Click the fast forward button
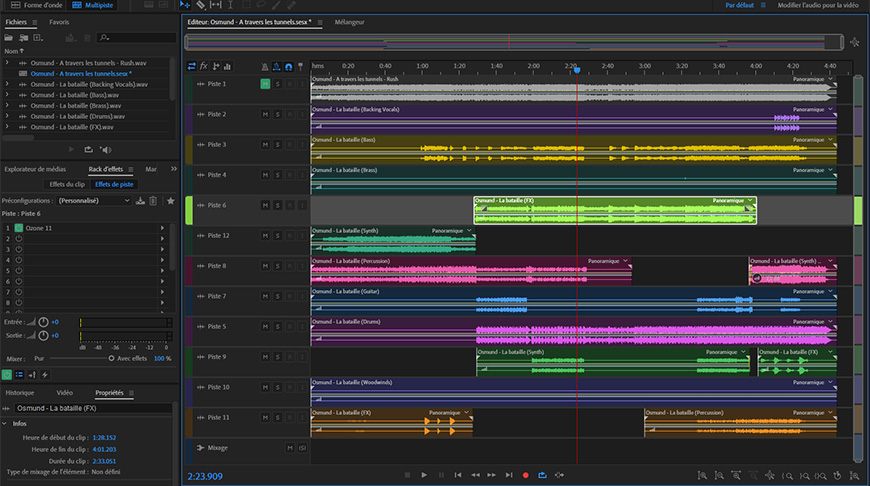Screen dimensions: 870x486 (x=492, y=475)
